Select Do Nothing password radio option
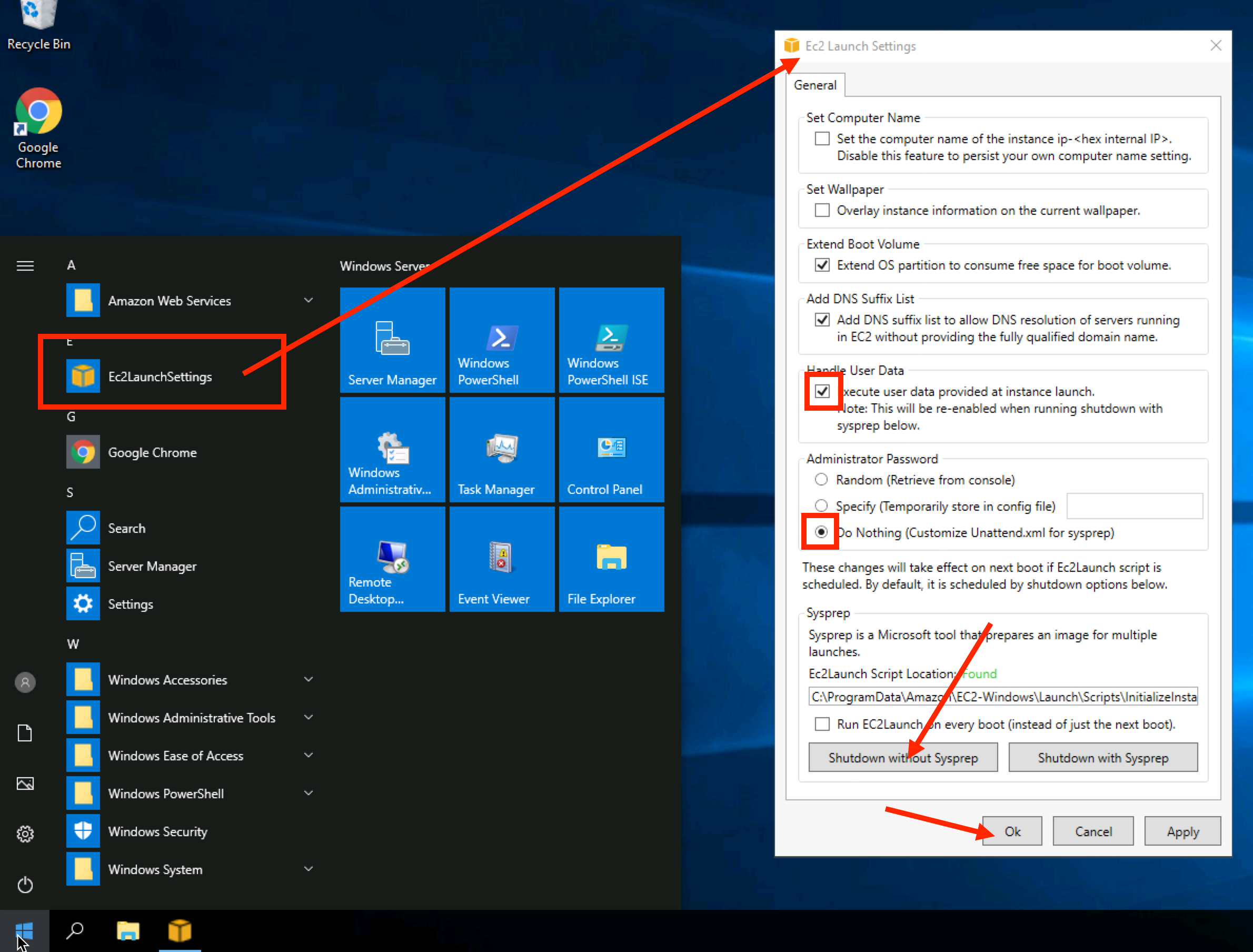This screenshot has width=1253, height=952. 821,531
